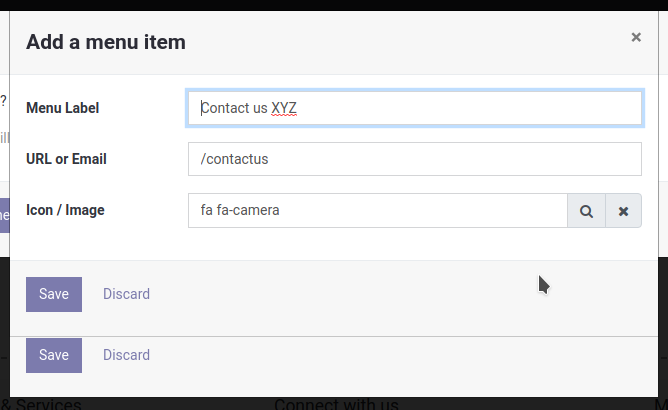The height and width of the screenshot is (410, 668).
Task: Click the Icon / Image text field
Action: coord(377,211)
